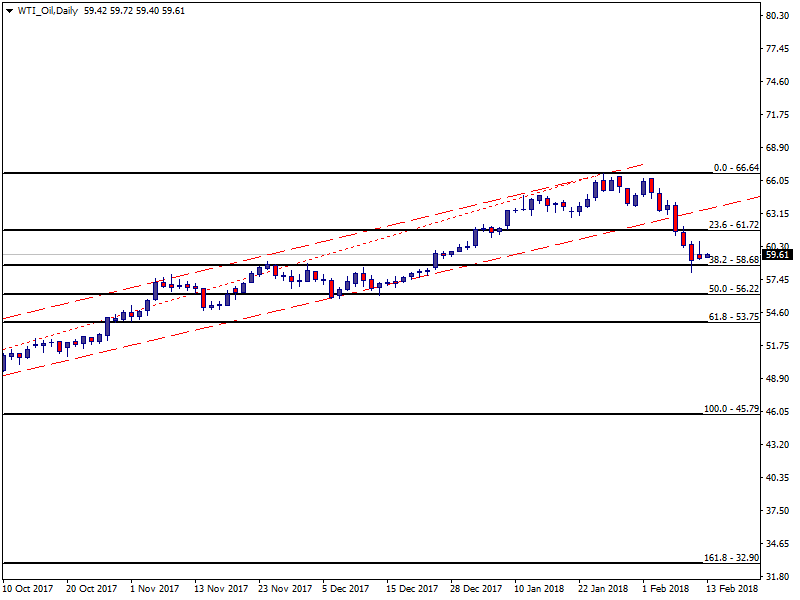Pick the 61.8 - 53.75 Fibonacci label
The image size is (800, 600).
(x=735, y=316)
